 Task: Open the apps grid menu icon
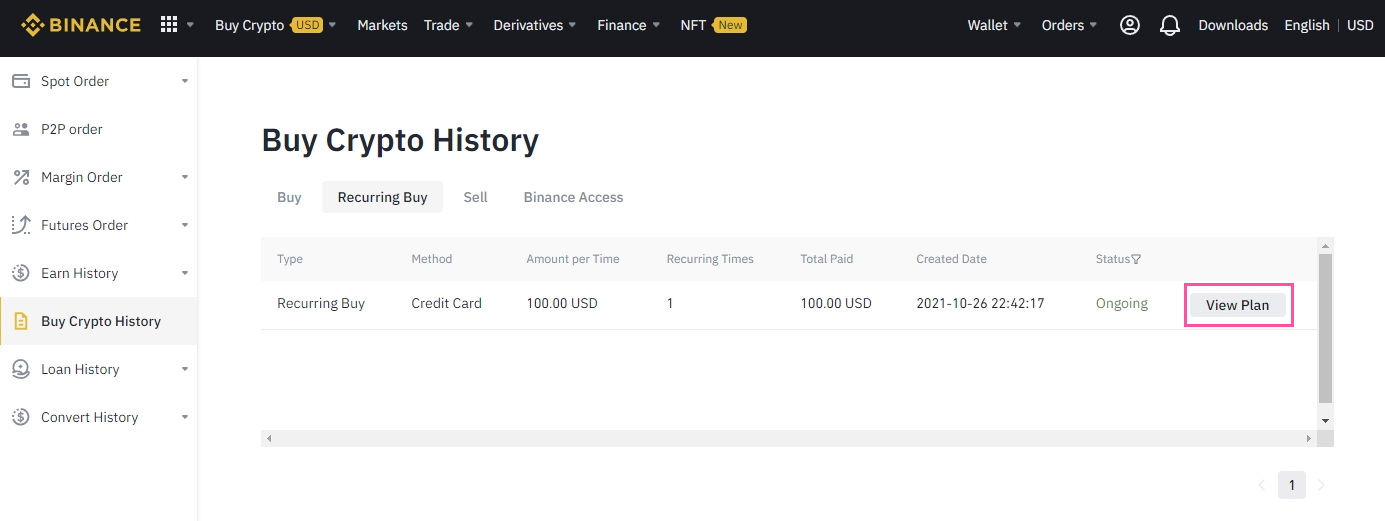pos(169,25)
